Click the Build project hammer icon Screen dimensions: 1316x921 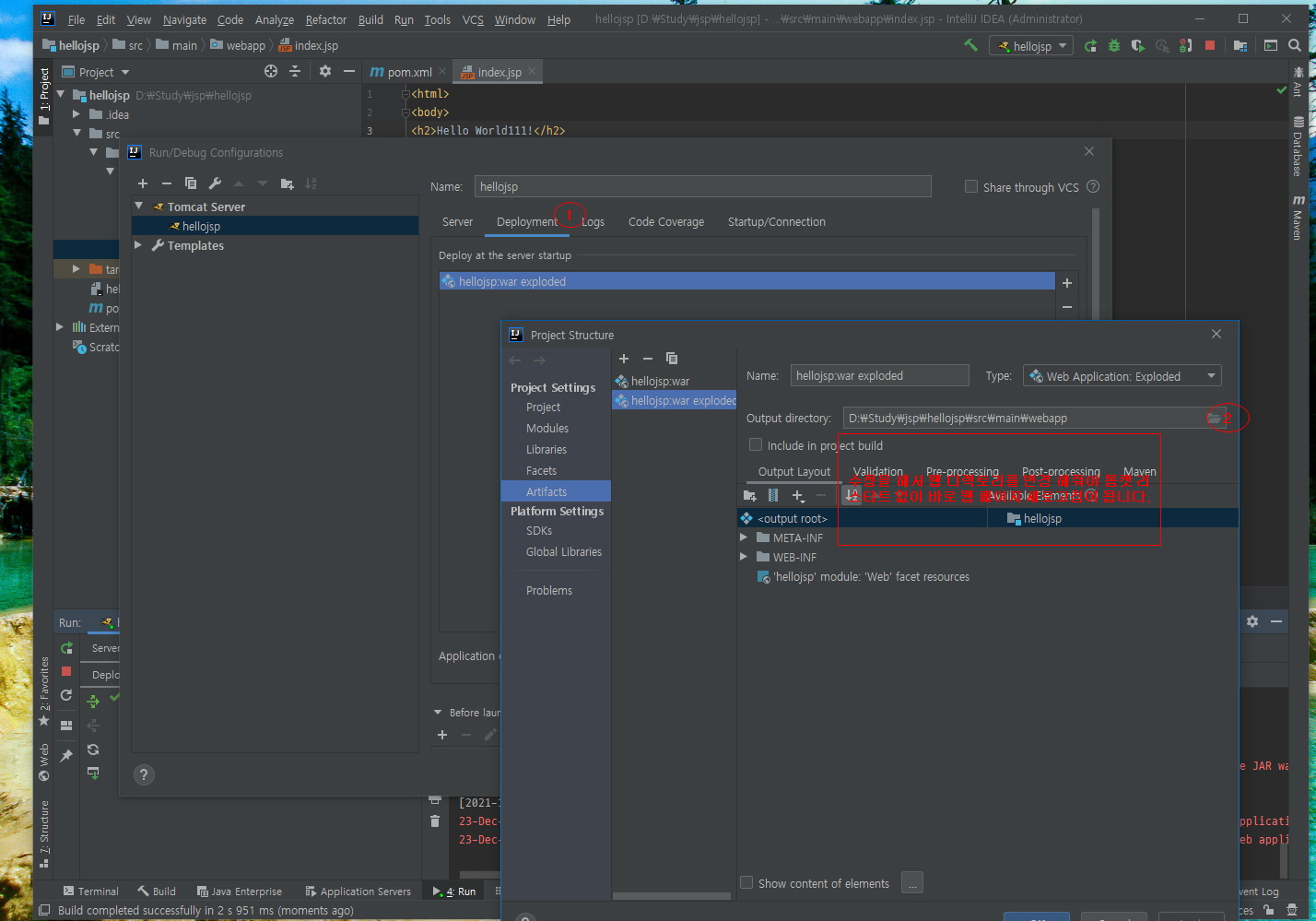[x=970, y=44]
